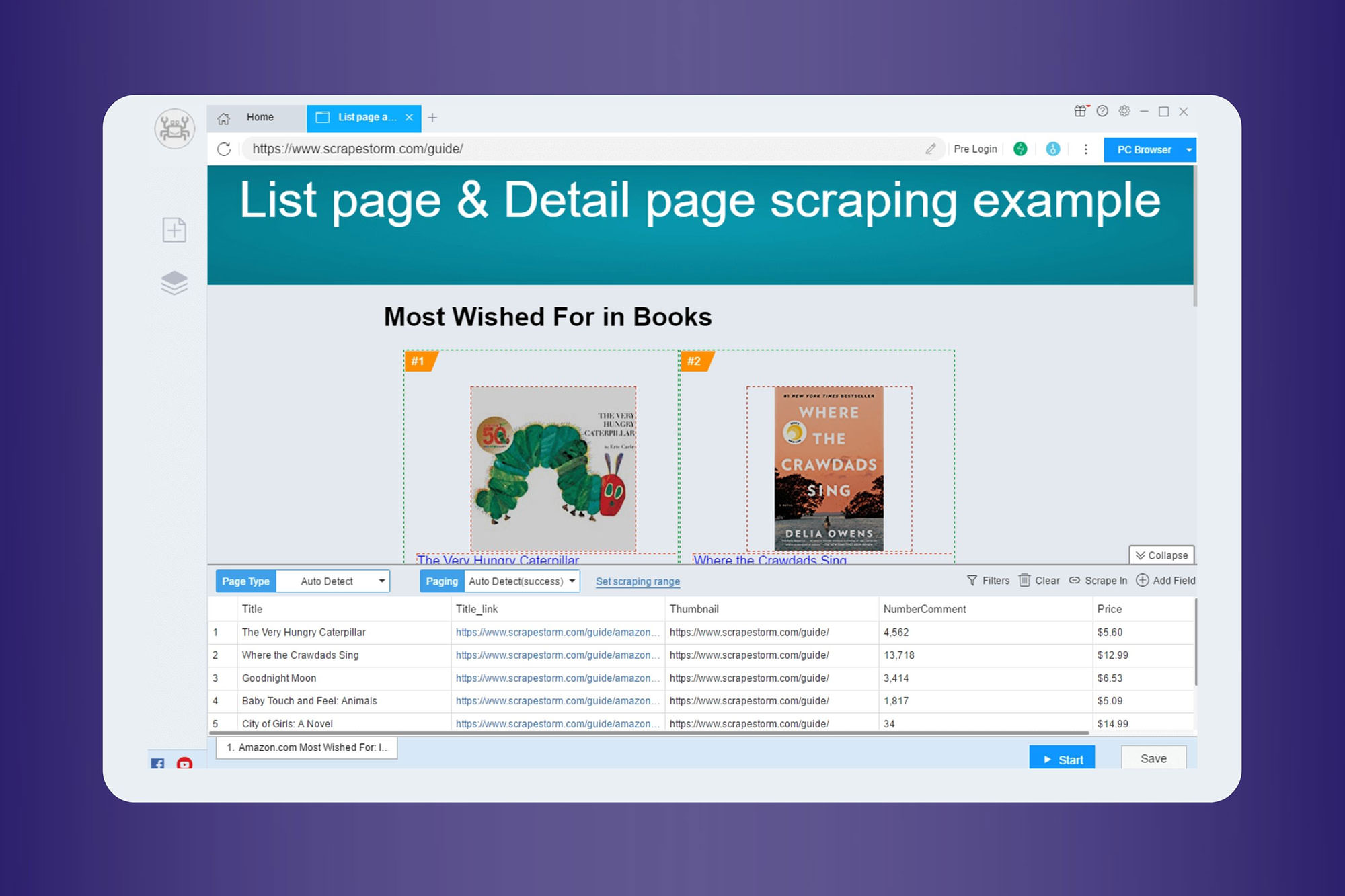Select the Goodnight Moon title cell
The width and height of the screenshot is (1345, 896).
(x=343, y=678)
